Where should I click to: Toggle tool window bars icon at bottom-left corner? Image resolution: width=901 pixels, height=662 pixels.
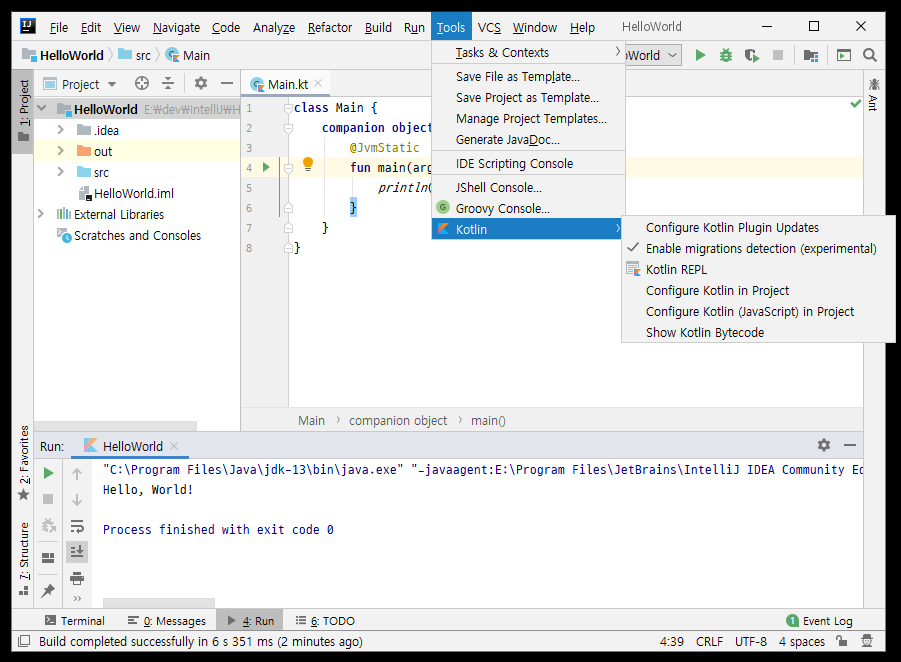(x=24, y=641)
